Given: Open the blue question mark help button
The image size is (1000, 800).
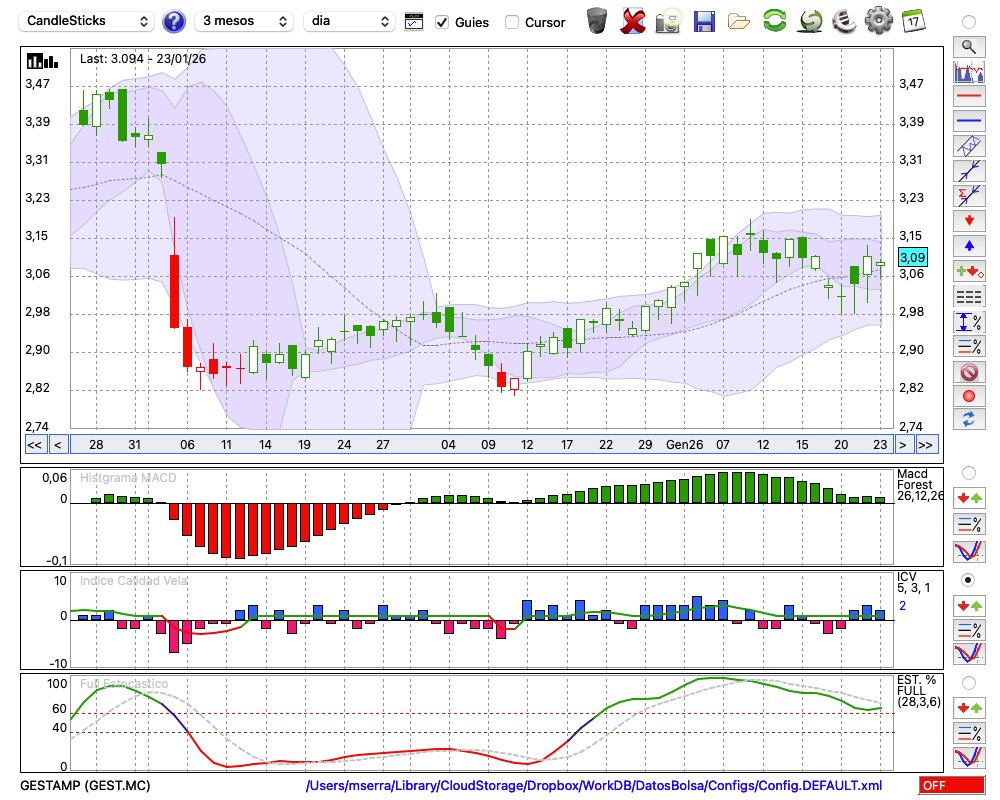Looking at the screenshot, I should [173, 22].
